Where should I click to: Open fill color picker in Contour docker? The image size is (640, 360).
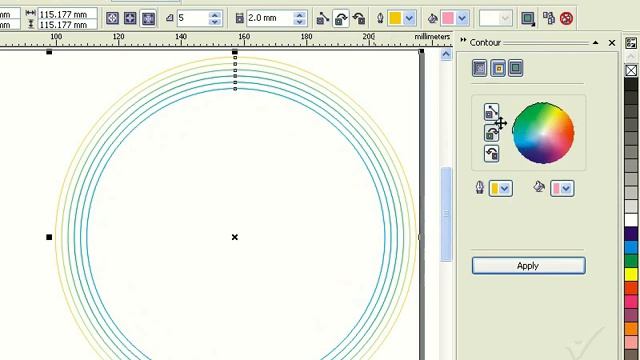(562, 188)
